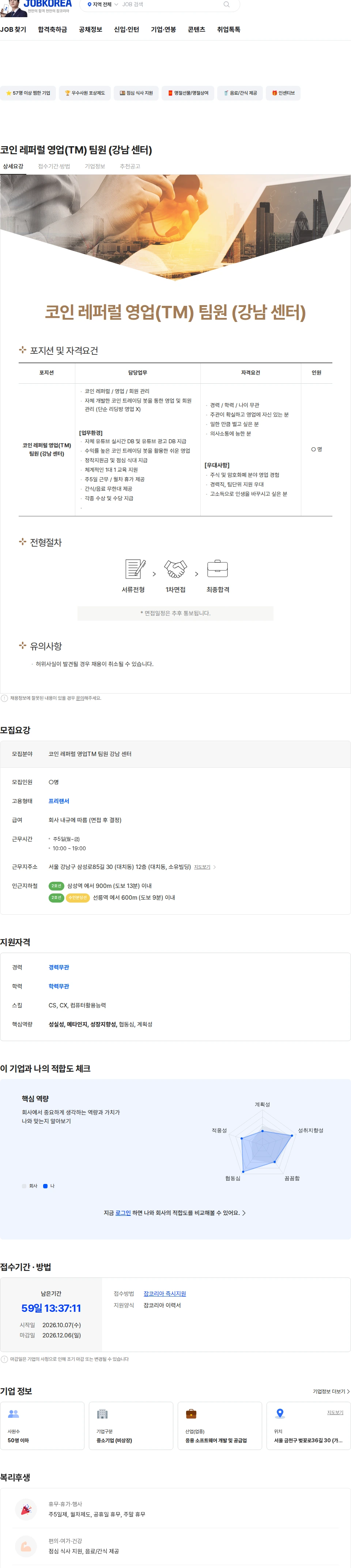The width and height of the screenshot is (351, 1568).
Task: Open the 지도보기 map link by address
Action: coord(202,867)
